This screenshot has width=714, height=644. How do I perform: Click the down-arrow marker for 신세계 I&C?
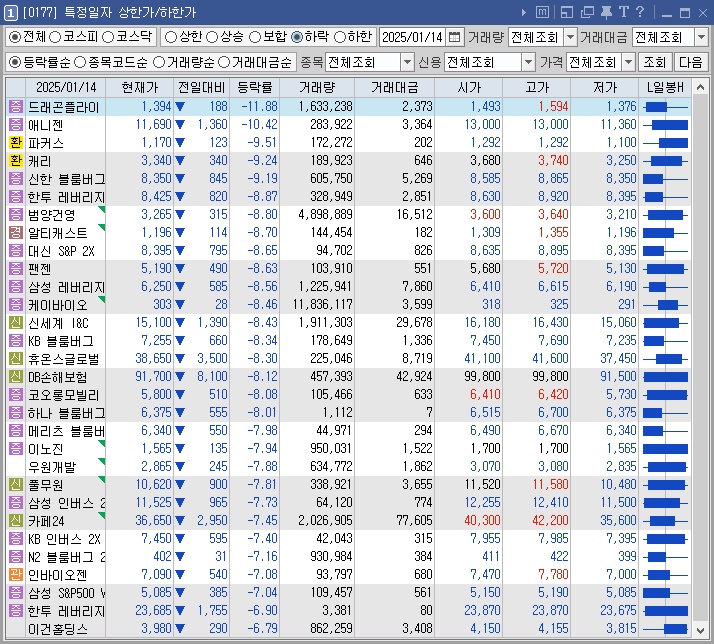tap(180, 323)
